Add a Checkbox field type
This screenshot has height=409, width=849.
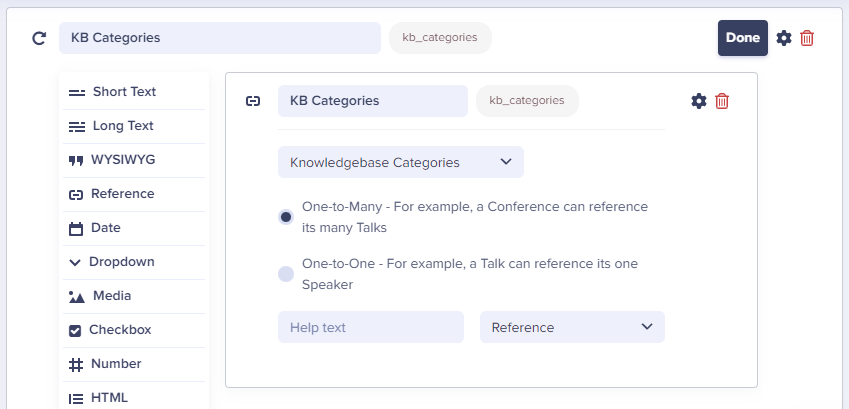pyautogui.click(x=134, y=330)
